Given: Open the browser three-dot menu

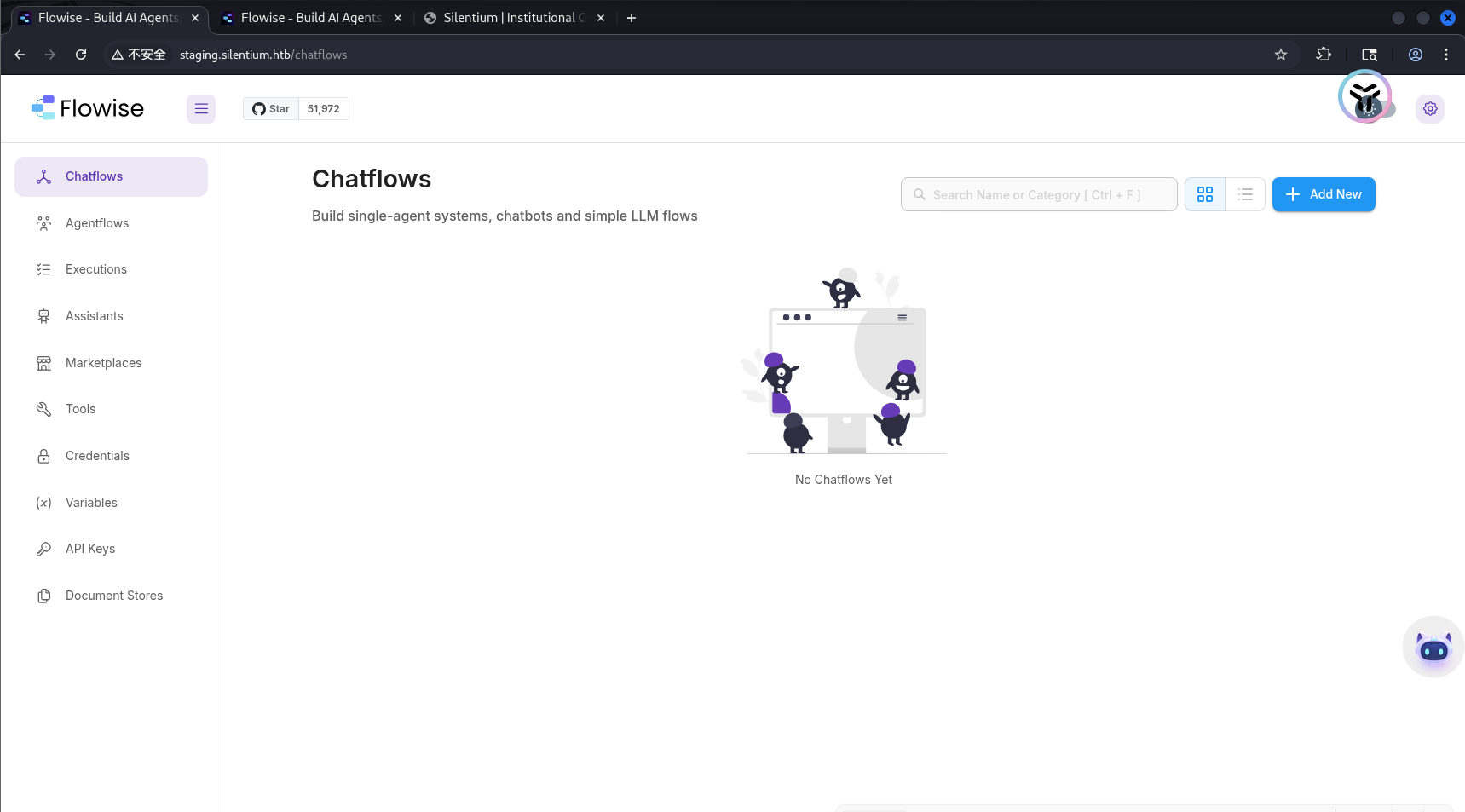Looking at the screenshot, I should coord(1446,55).
